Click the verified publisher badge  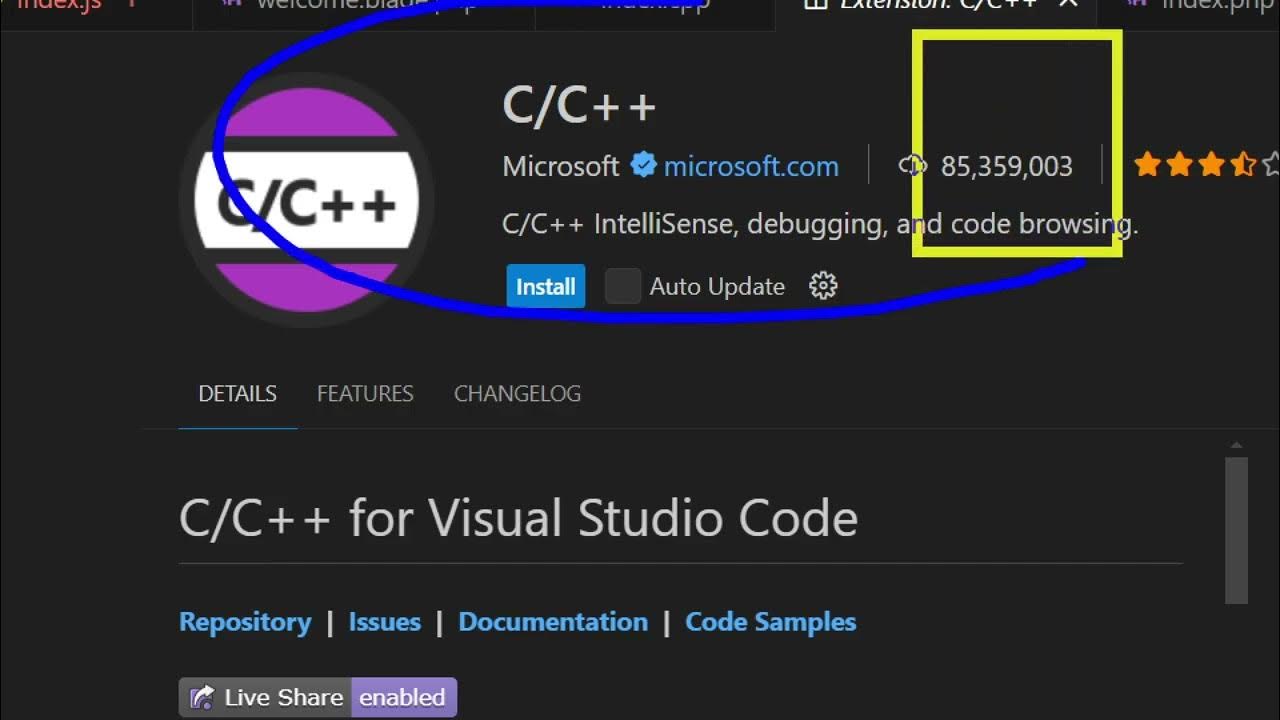click(643, 165)
